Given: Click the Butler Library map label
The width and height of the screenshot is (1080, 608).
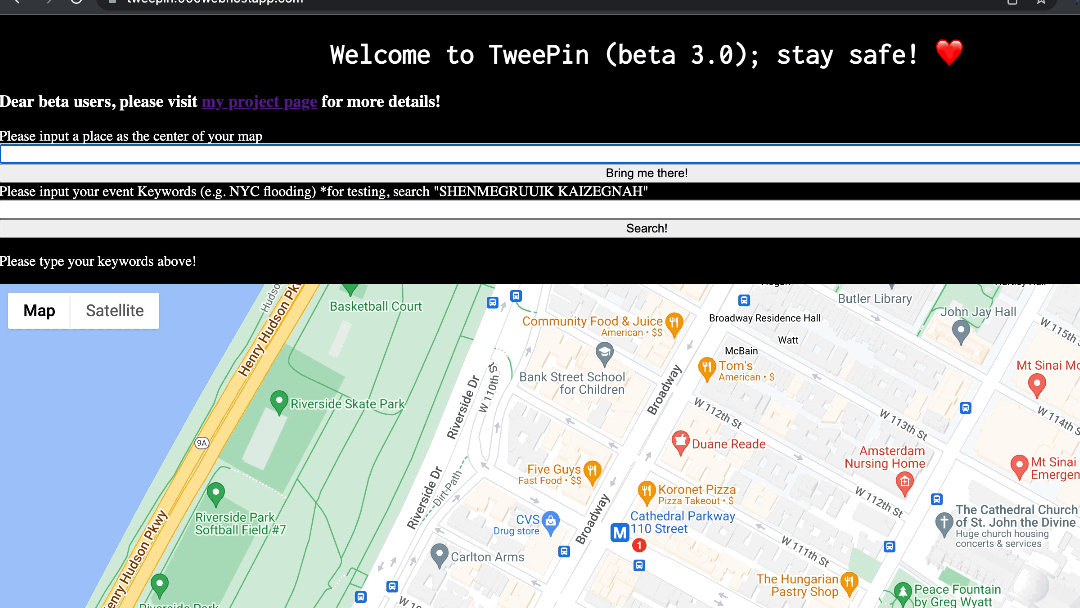Looking at the screenshot, I should (875, 299).
